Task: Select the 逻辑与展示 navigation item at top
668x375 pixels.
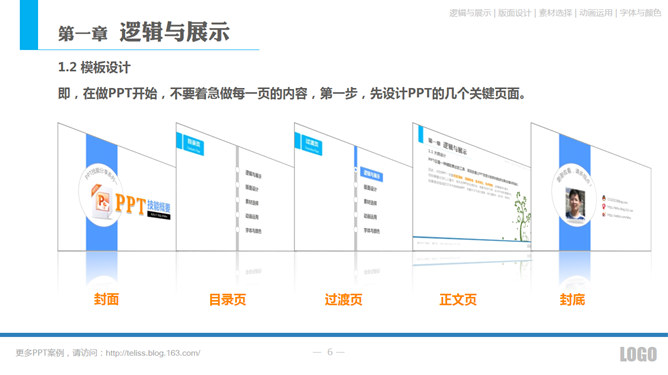Action: pyautogui.click(x=470, y=13)
